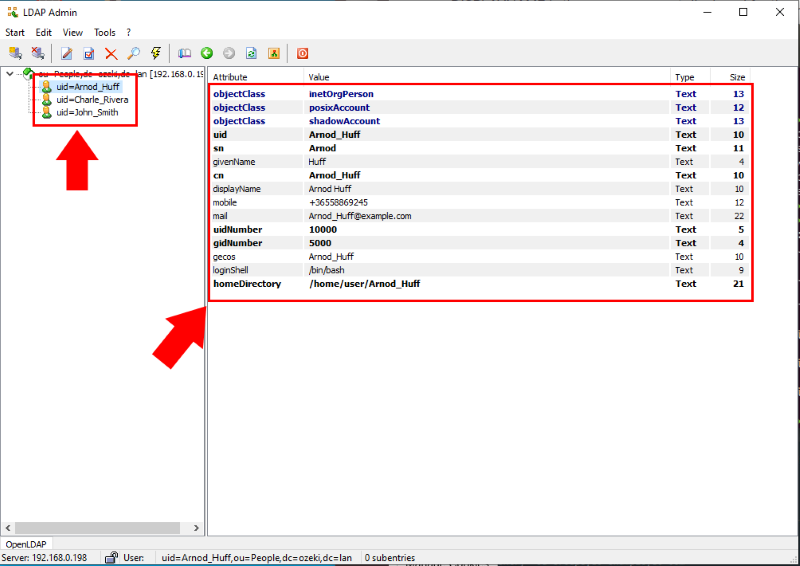This screenshot has width=800, height=566.
Task: Click the red X delete icon
Action: point(111,53)
